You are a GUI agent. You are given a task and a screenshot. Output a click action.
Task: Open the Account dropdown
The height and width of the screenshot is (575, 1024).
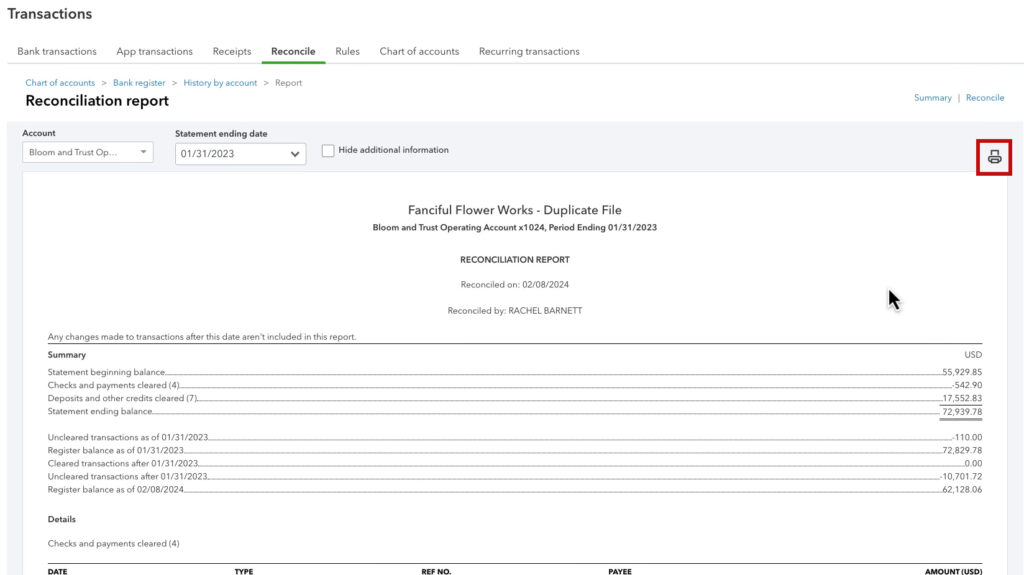tap(88, 153)
